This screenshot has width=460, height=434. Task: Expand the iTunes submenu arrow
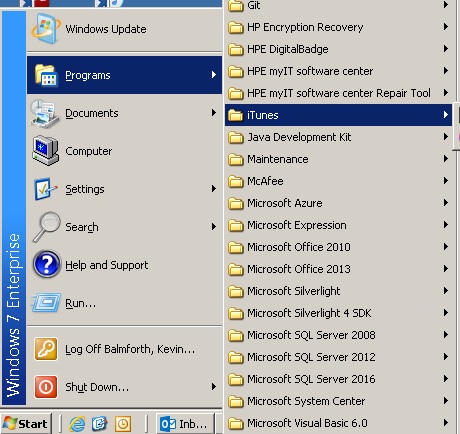click(446, 115)
